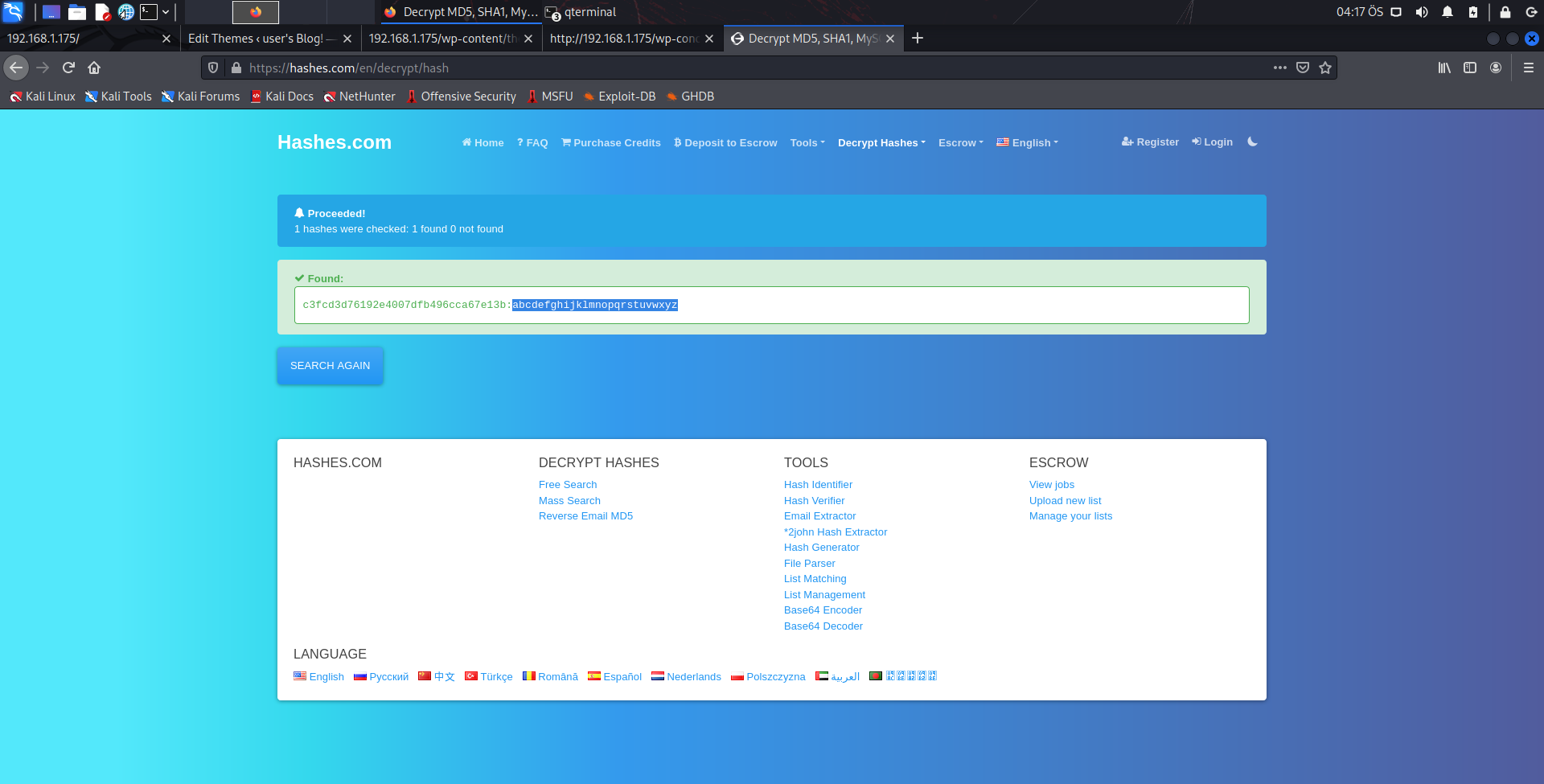Open the Free Search footer link
Screen dimensions: 1544x784
click(568, 485)
